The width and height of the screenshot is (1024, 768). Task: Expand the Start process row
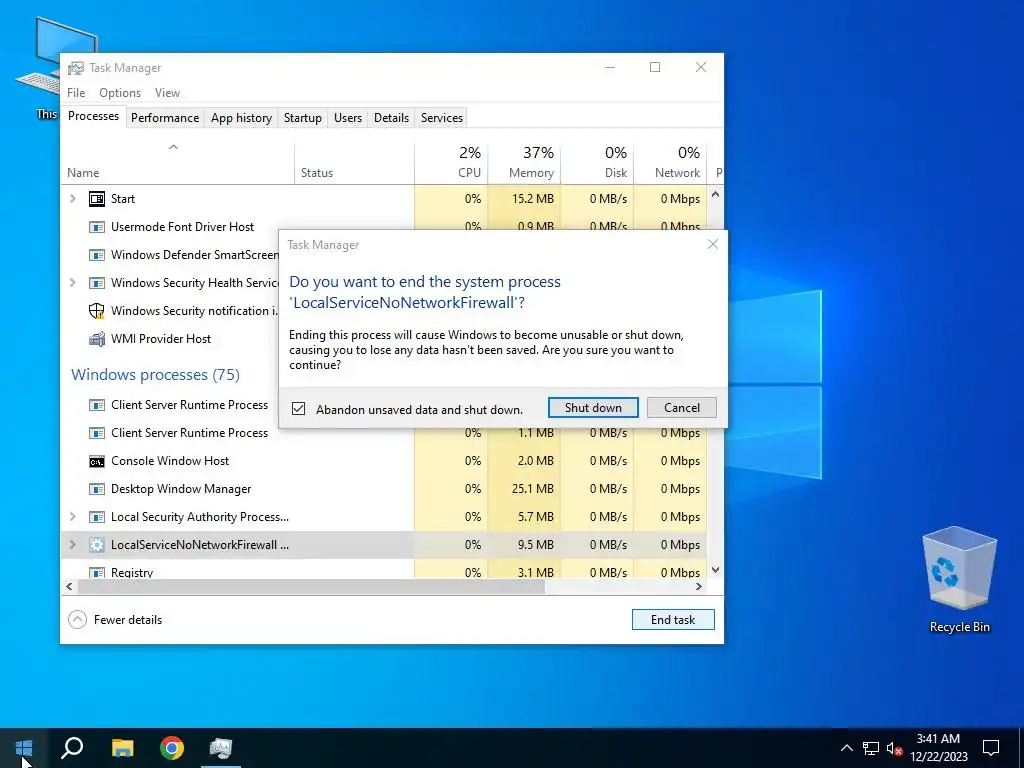72,199
